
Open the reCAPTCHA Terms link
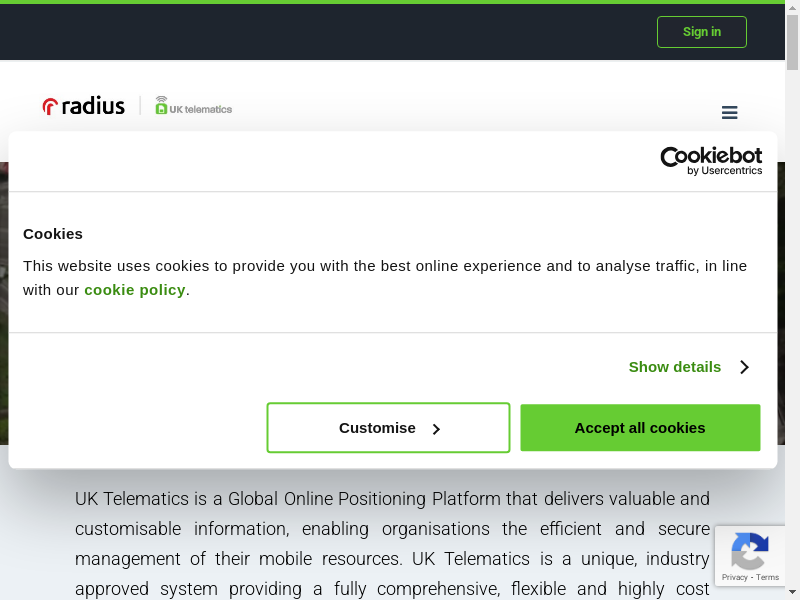(768, 577)
